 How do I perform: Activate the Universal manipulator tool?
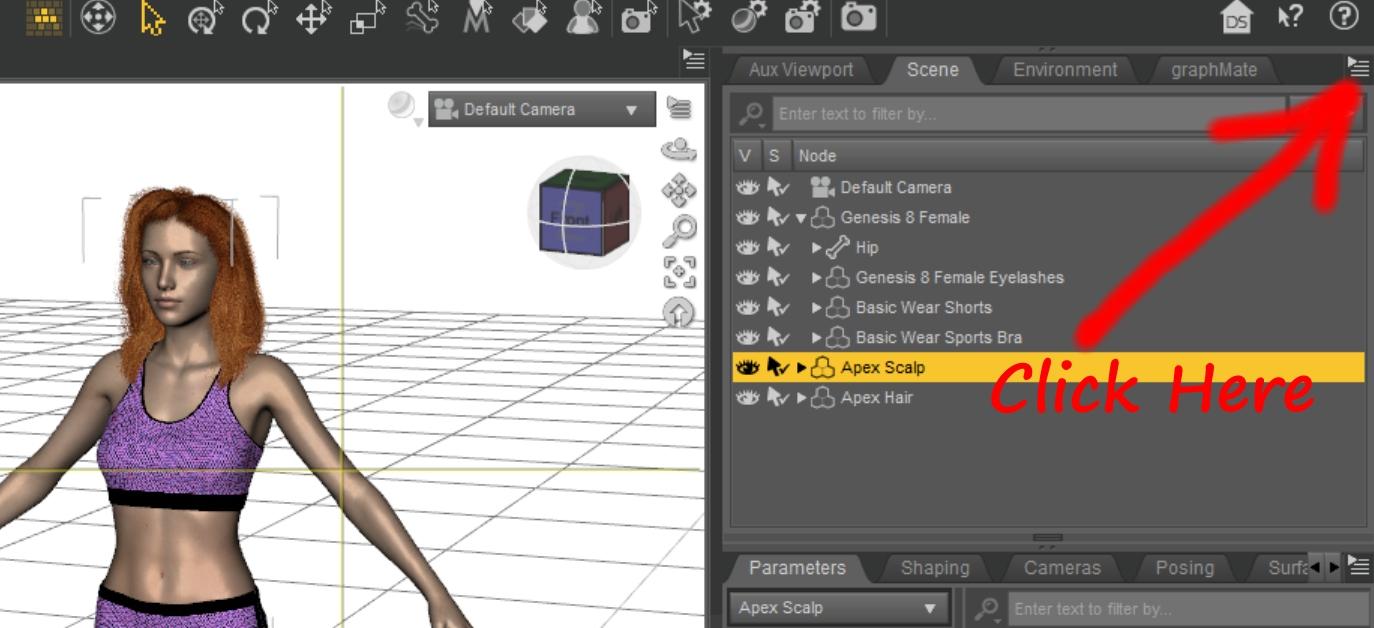(207, 18)
